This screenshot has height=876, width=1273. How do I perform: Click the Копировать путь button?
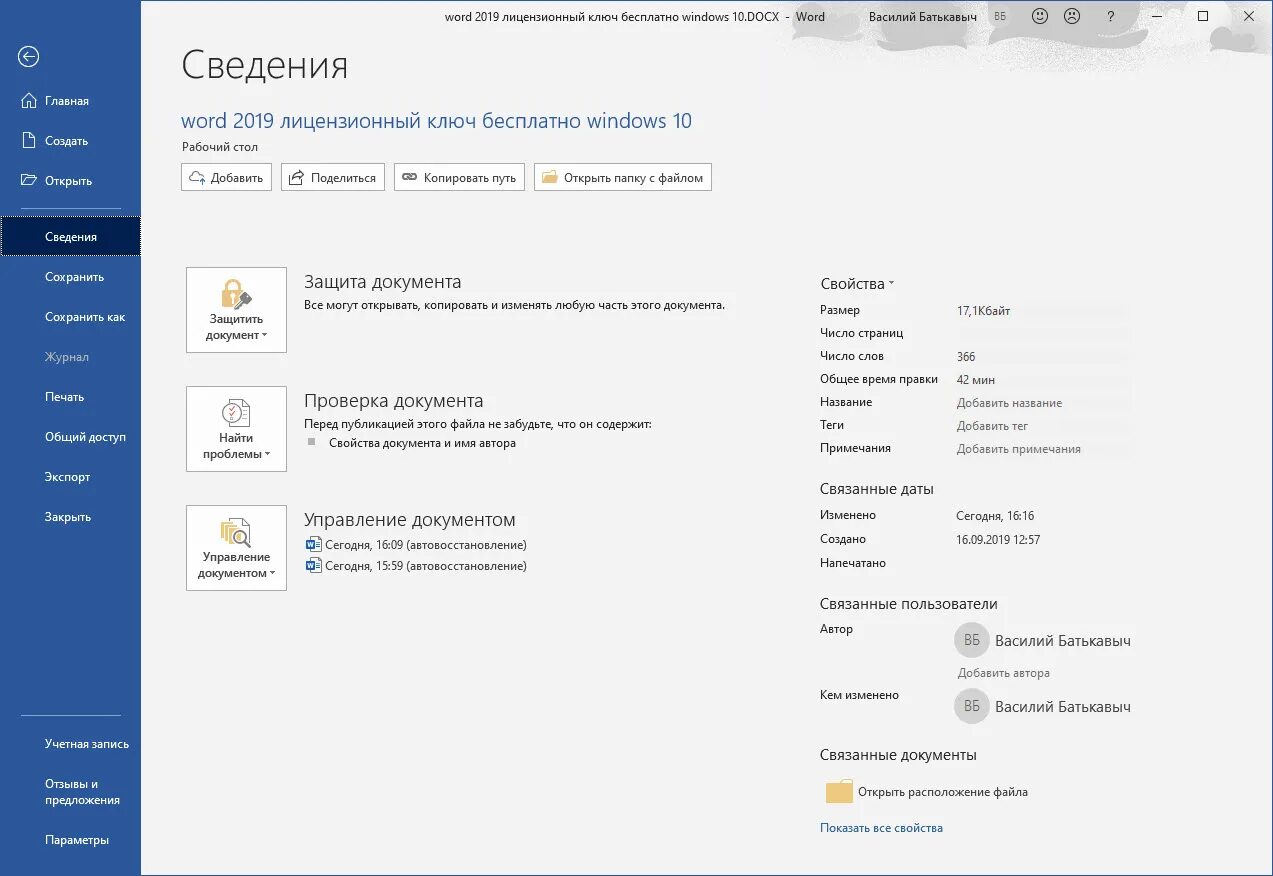459,178
